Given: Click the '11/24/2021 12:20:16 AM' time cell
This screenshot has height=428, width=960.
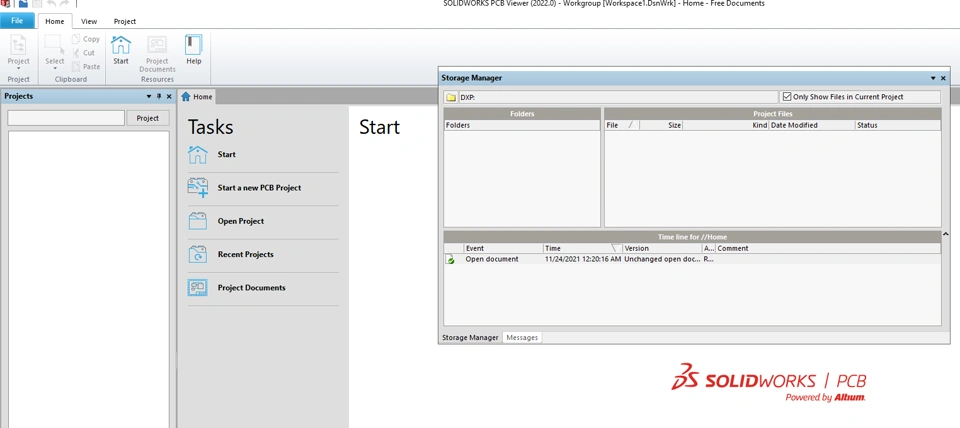Looking at the screenshot, I should 583,259.
